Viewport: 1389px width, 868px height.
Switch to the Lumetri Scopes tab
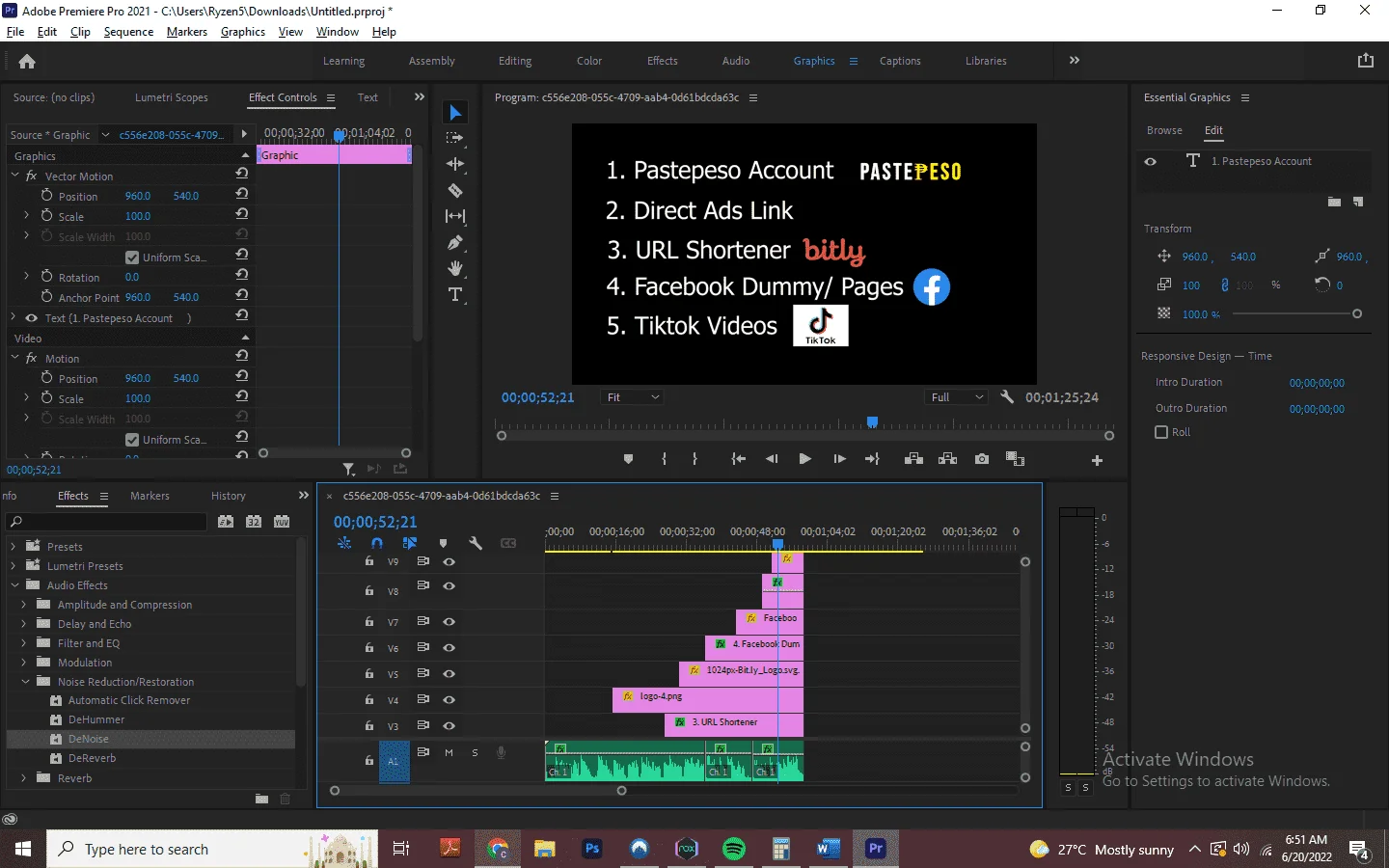click(172, 97)
